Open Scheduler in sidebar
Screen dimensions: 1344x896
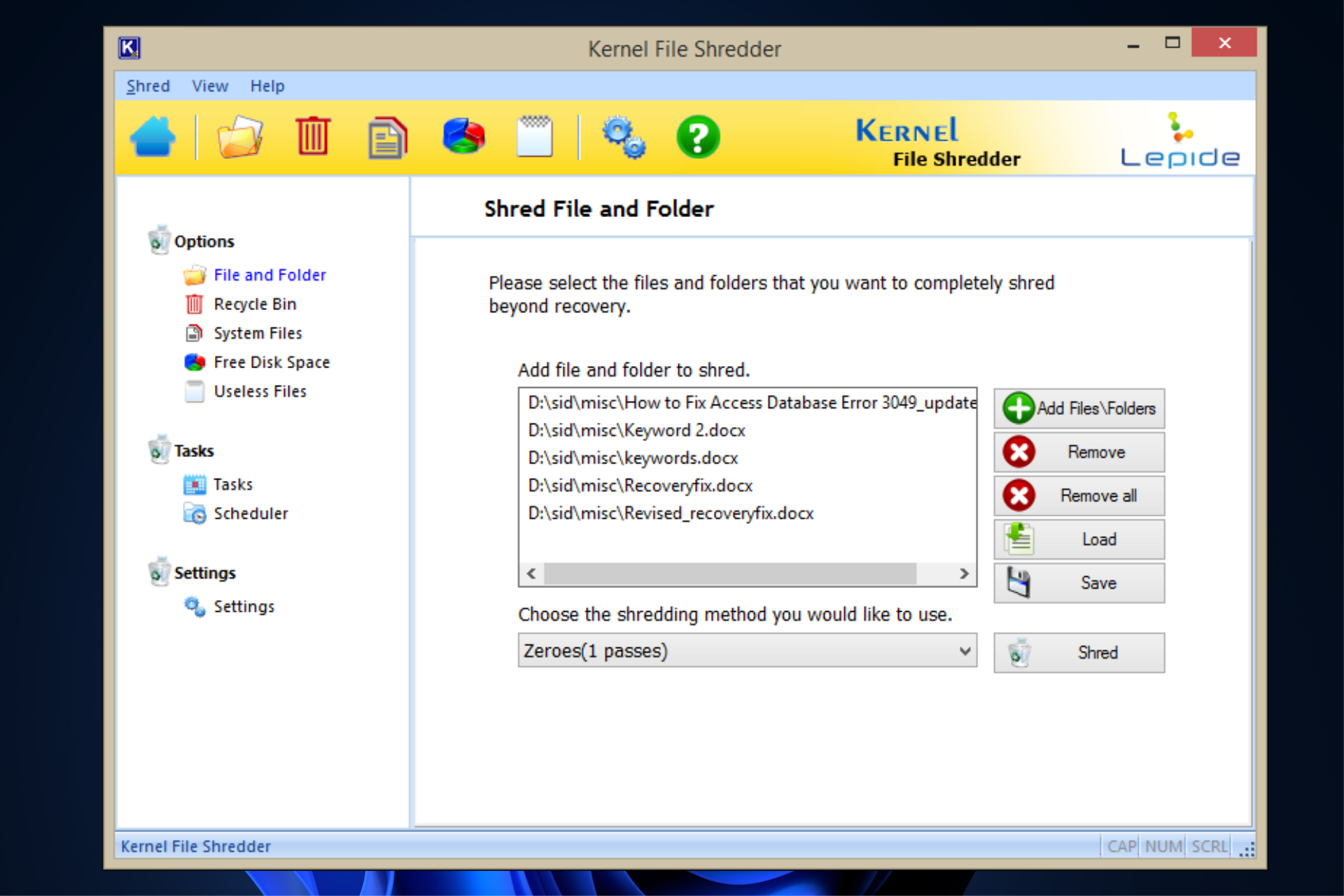(251, 514)
